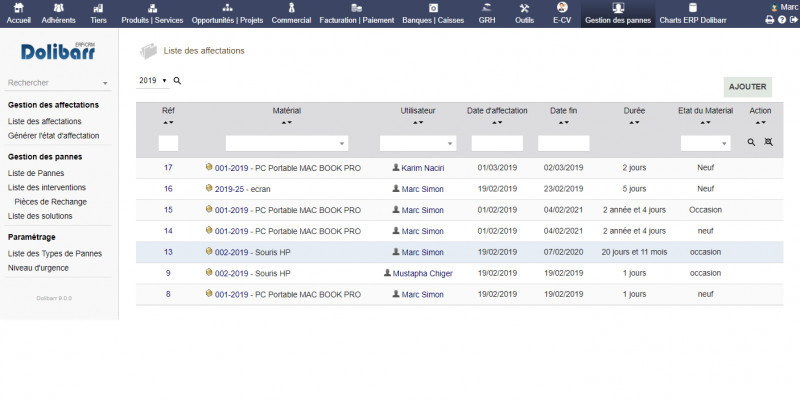Open the GRH menu

pyautogui.click(x=486, y=13)
